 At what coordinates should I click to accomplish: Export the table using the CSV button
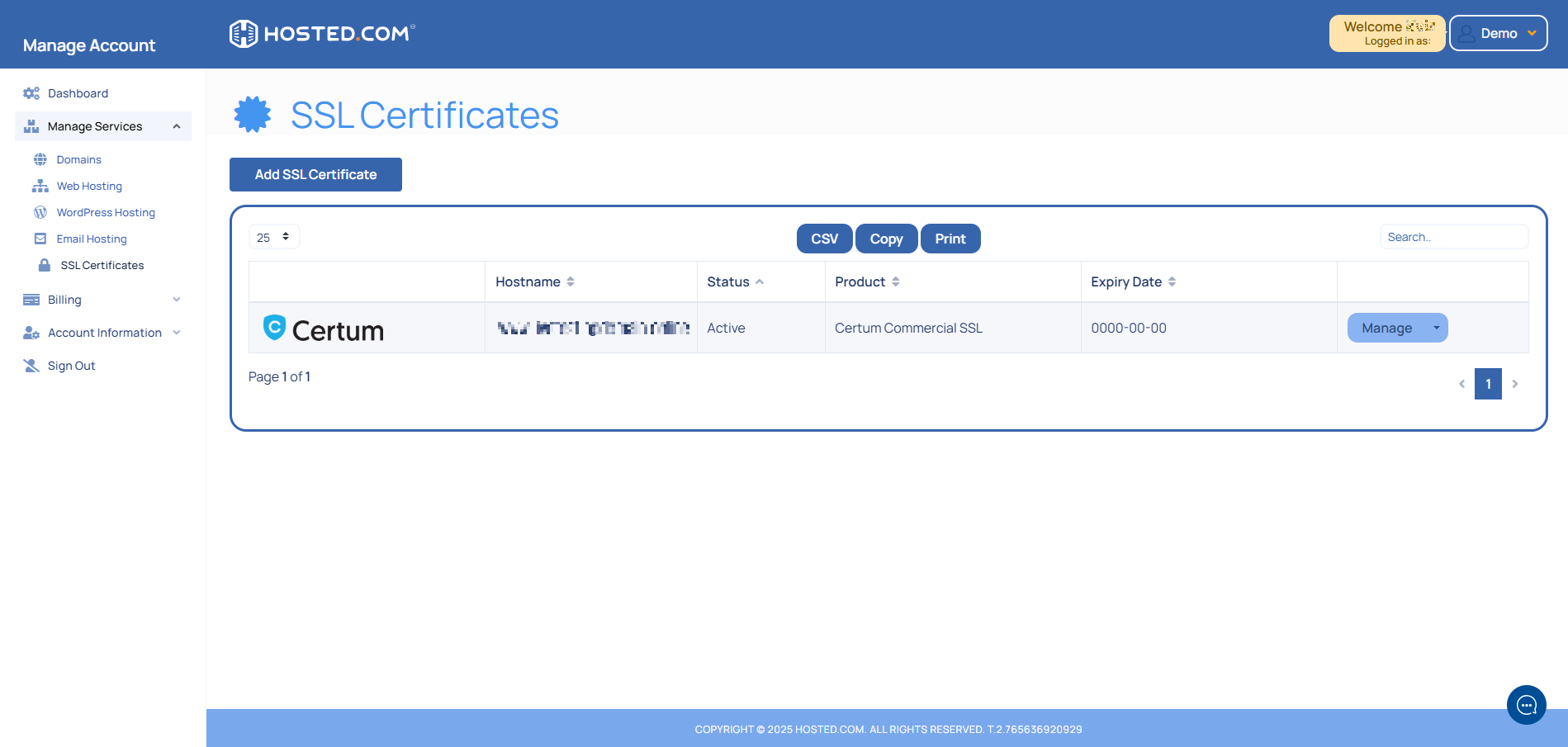pos(823,239)
